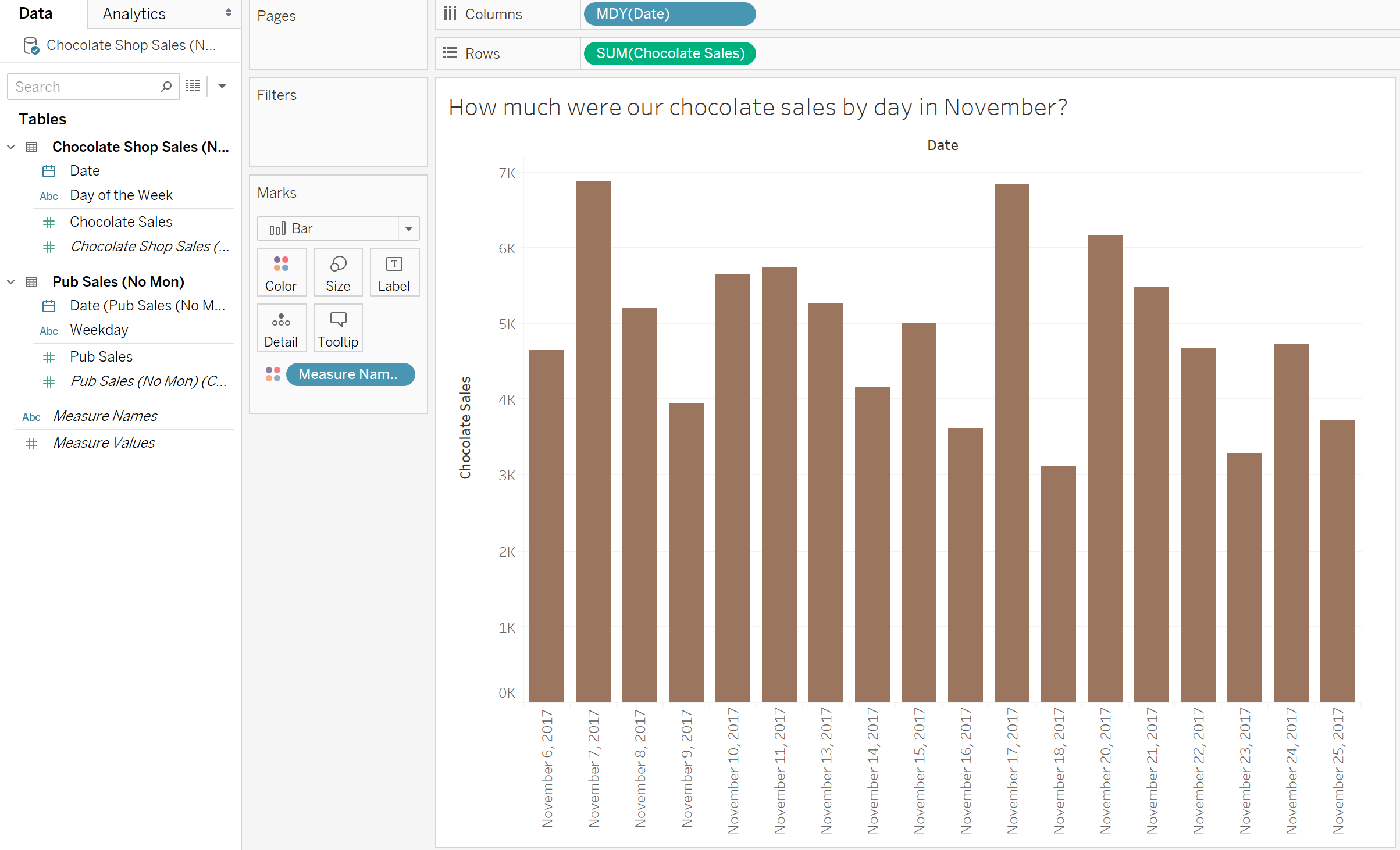The width and height of the screenshot is (1400, 850).
Task: Open the Color marks card
Action: coord(282,272)
